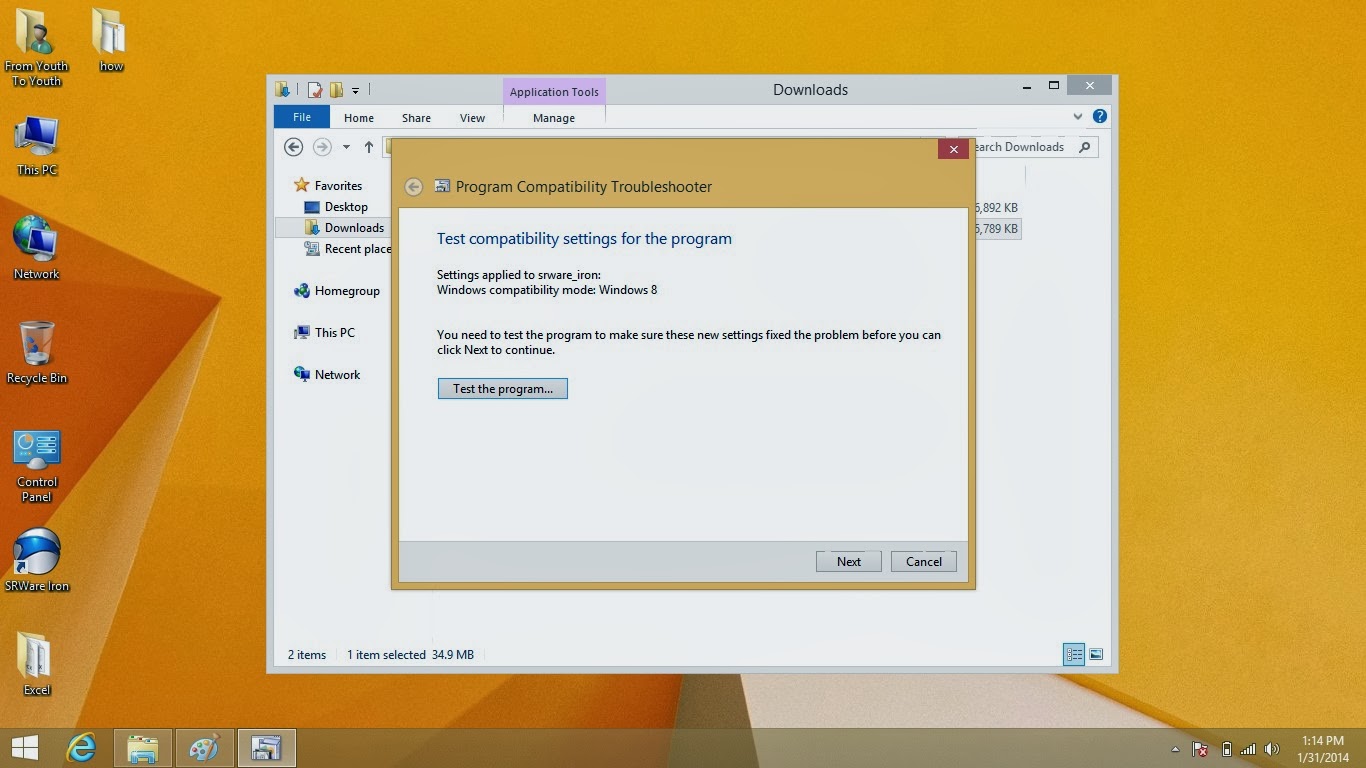
Task: Select the Application Tools contextual tab header
Action: (554, 91)
